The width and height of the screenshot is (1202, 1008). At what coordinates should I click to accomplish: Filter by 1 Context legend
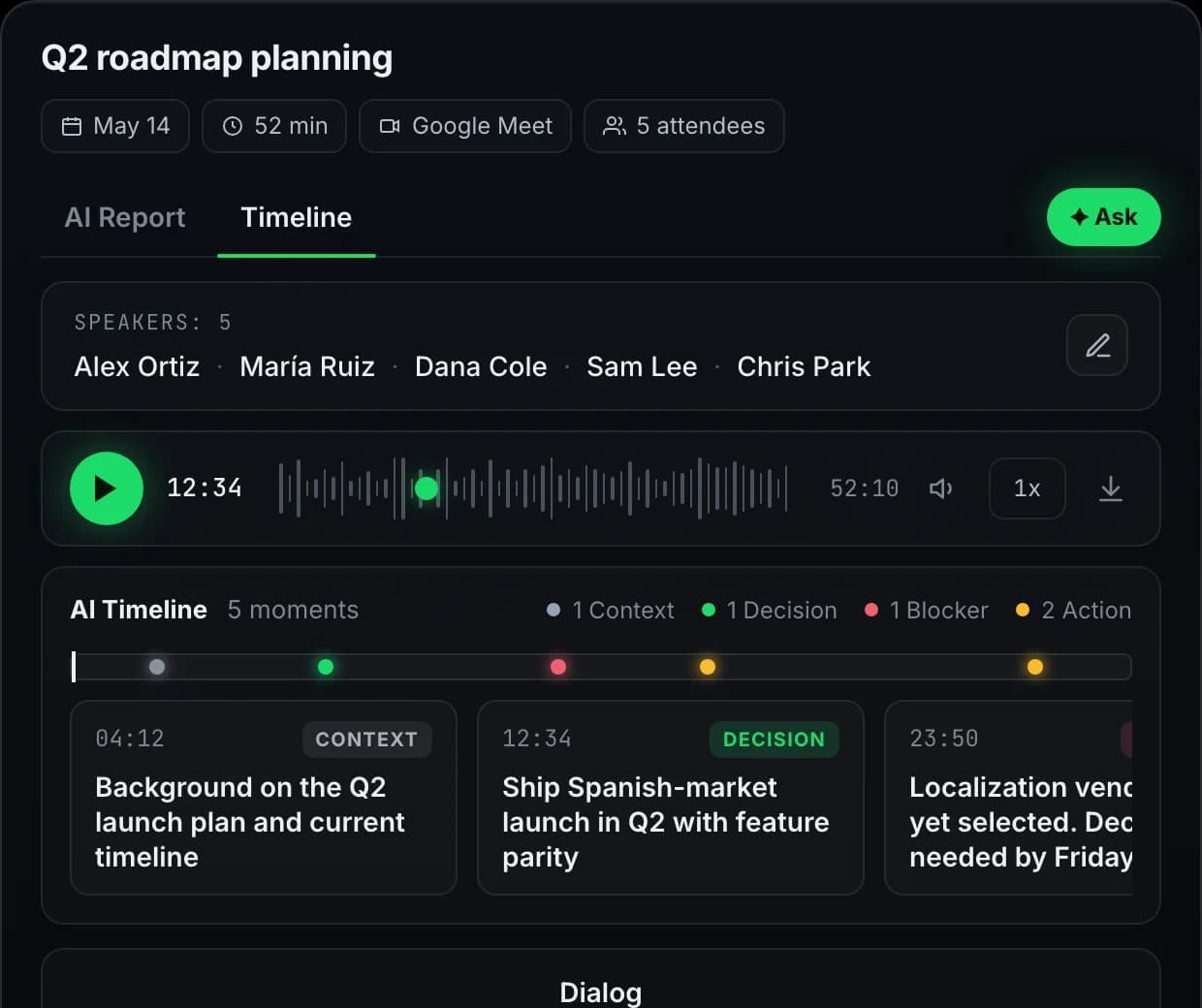(x=611, y=610)
